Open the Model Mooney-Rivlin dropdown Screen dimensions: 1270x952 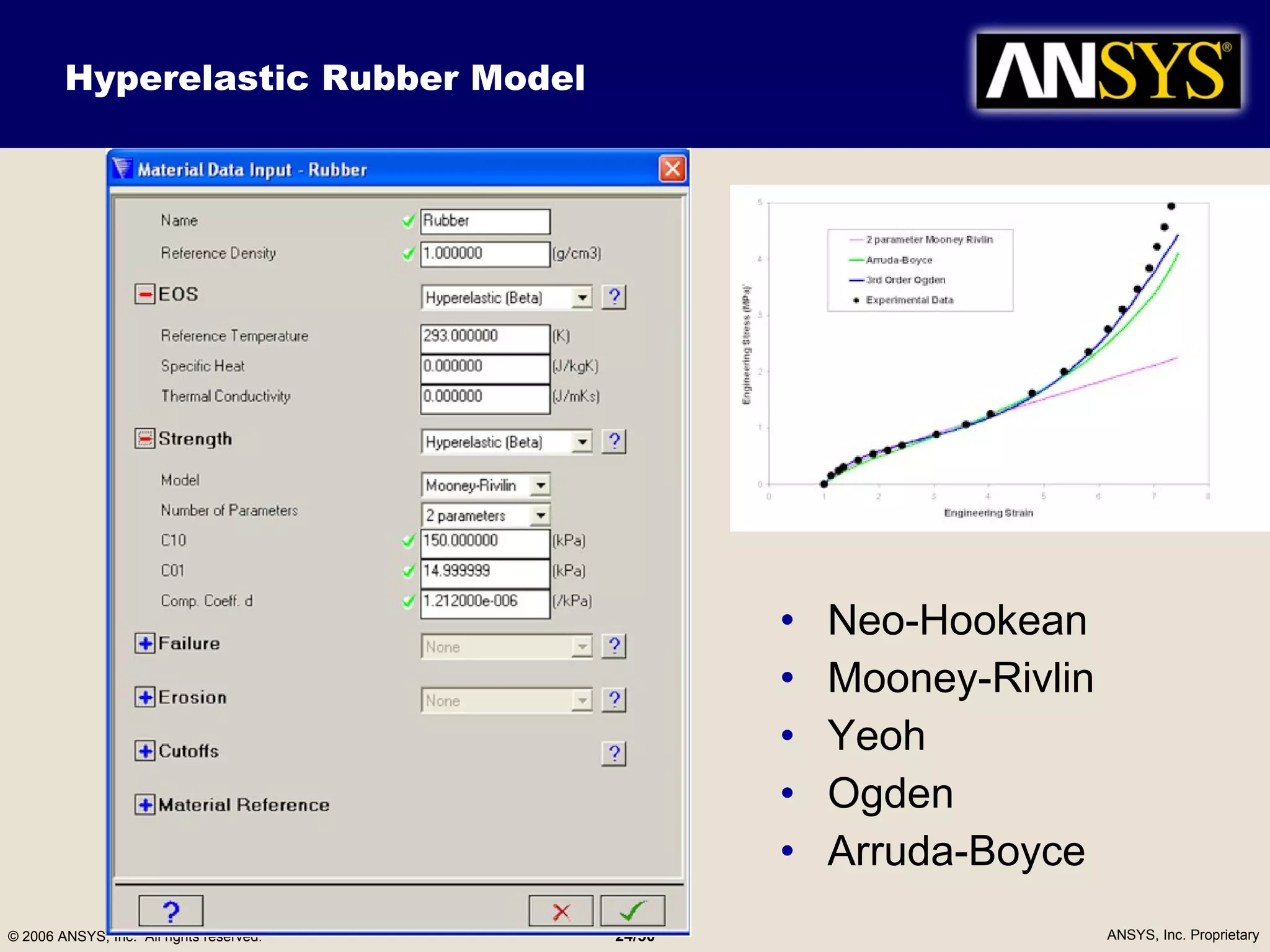coord(486,485)
